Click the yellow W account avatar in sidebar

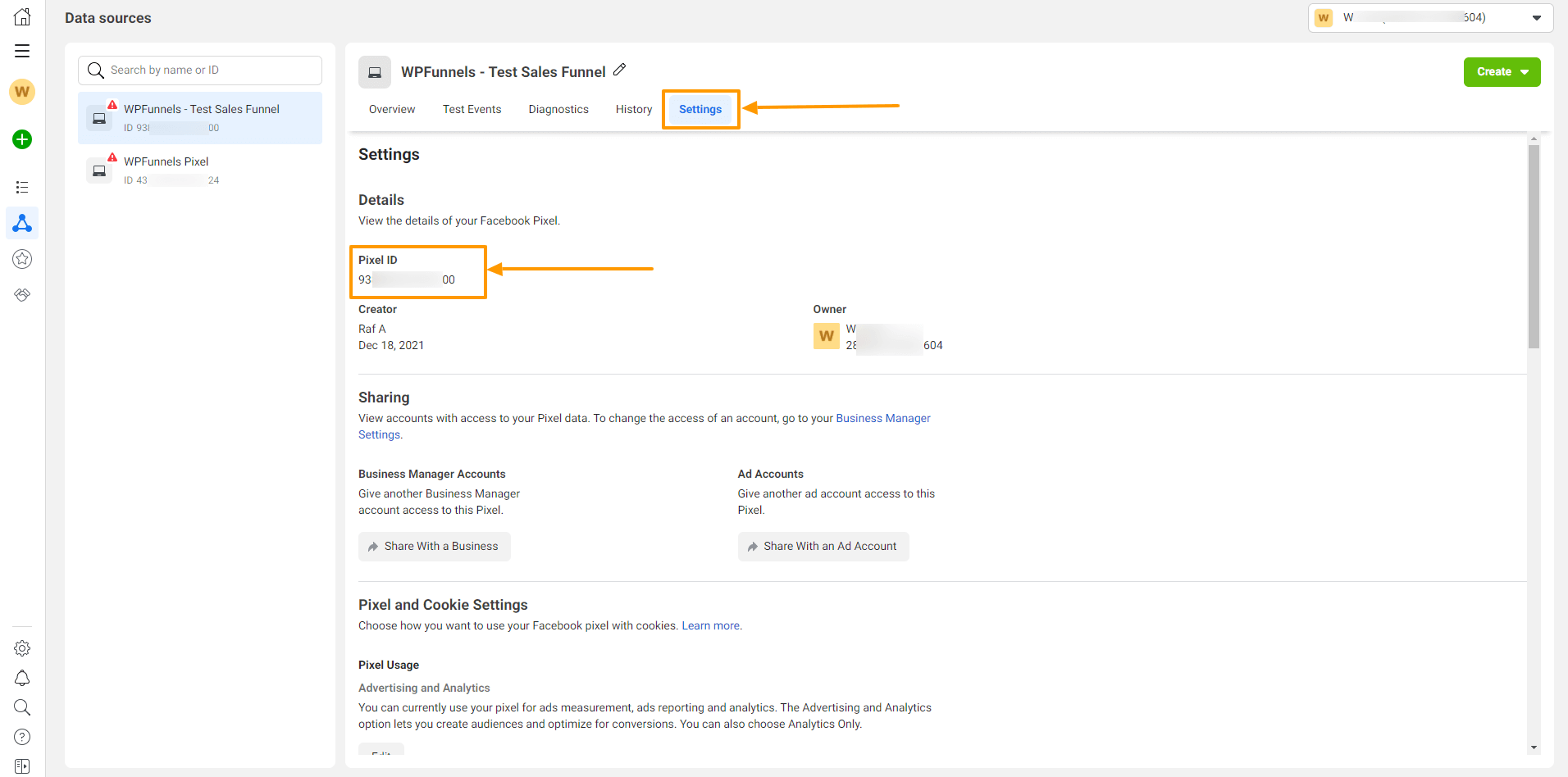(x=22, y=91)
